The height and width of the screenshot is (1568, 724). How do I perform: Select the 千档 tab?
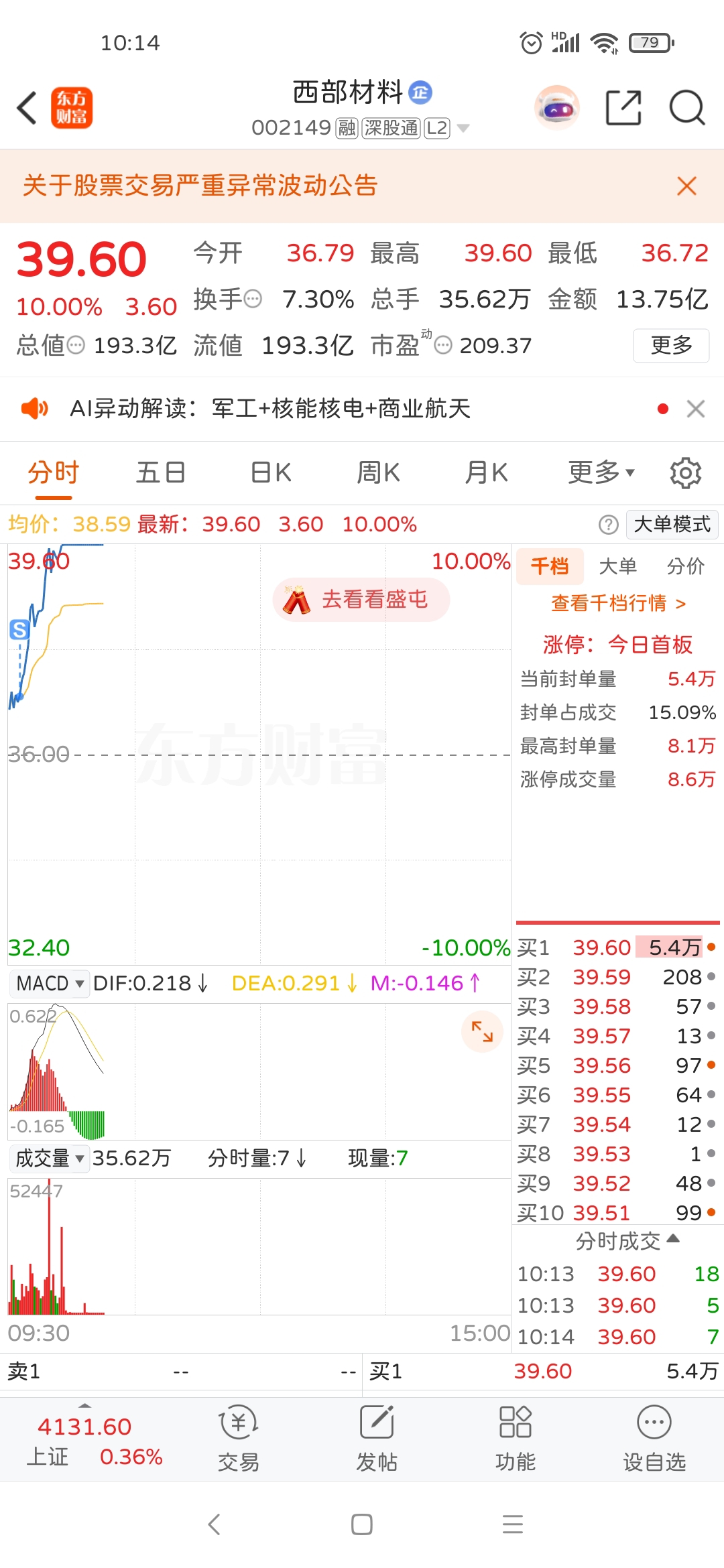click(x=550, y=567)
